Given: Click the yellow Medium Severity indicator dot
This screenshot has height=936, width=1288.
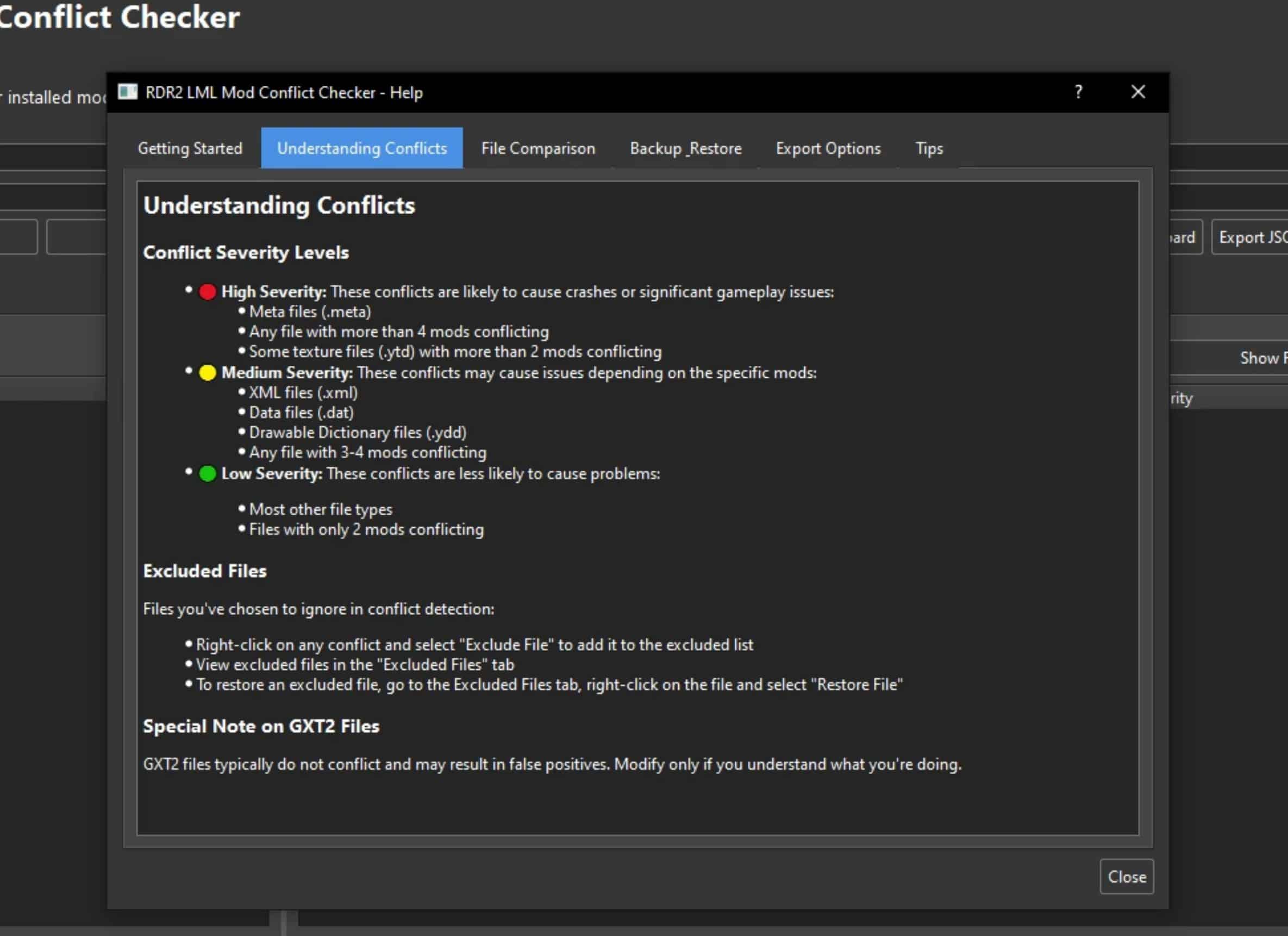Looking at the screenshot, I should (x=207, y=373).
